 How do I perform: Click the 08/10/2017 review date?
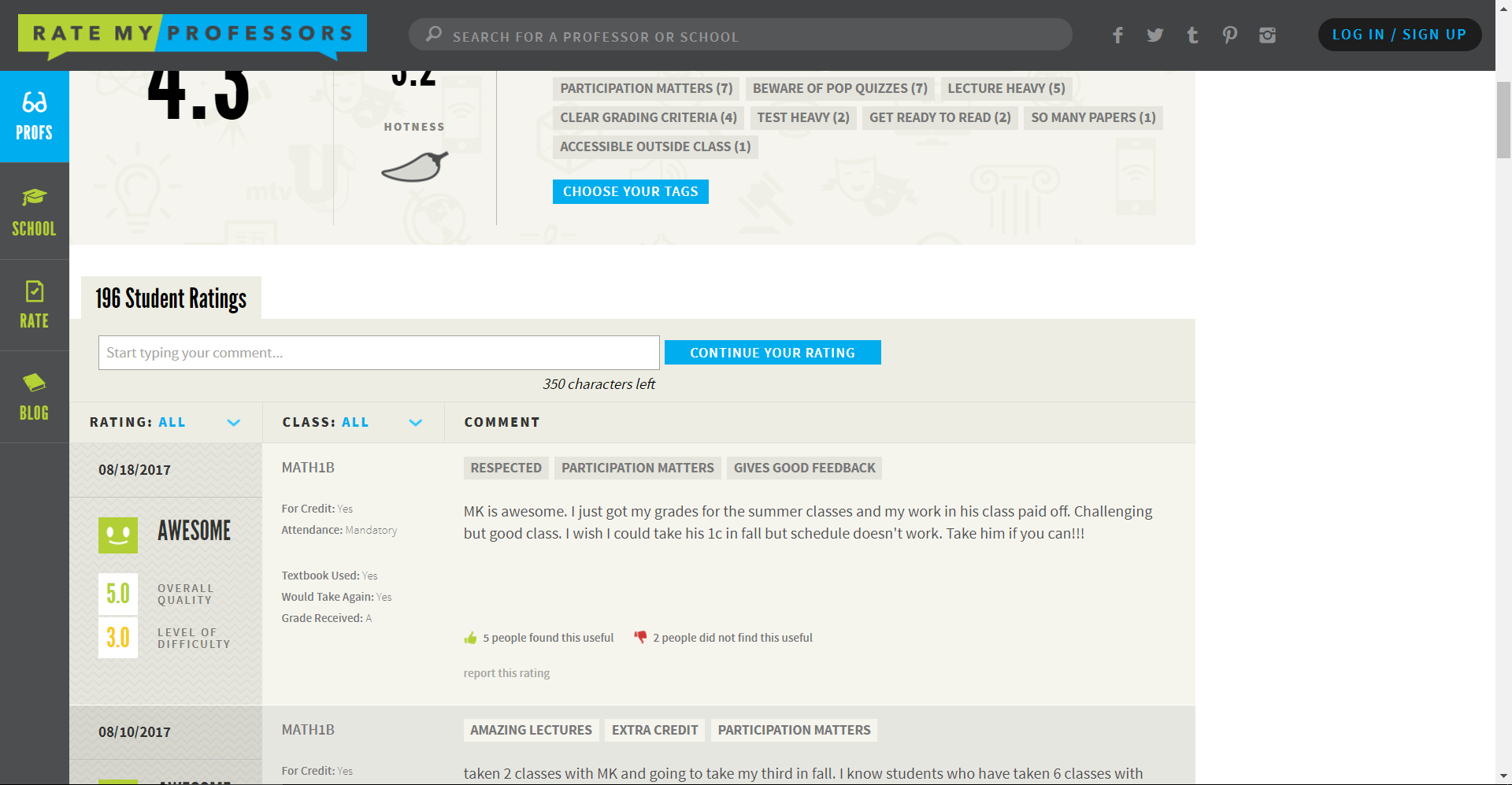coord(135,732)
